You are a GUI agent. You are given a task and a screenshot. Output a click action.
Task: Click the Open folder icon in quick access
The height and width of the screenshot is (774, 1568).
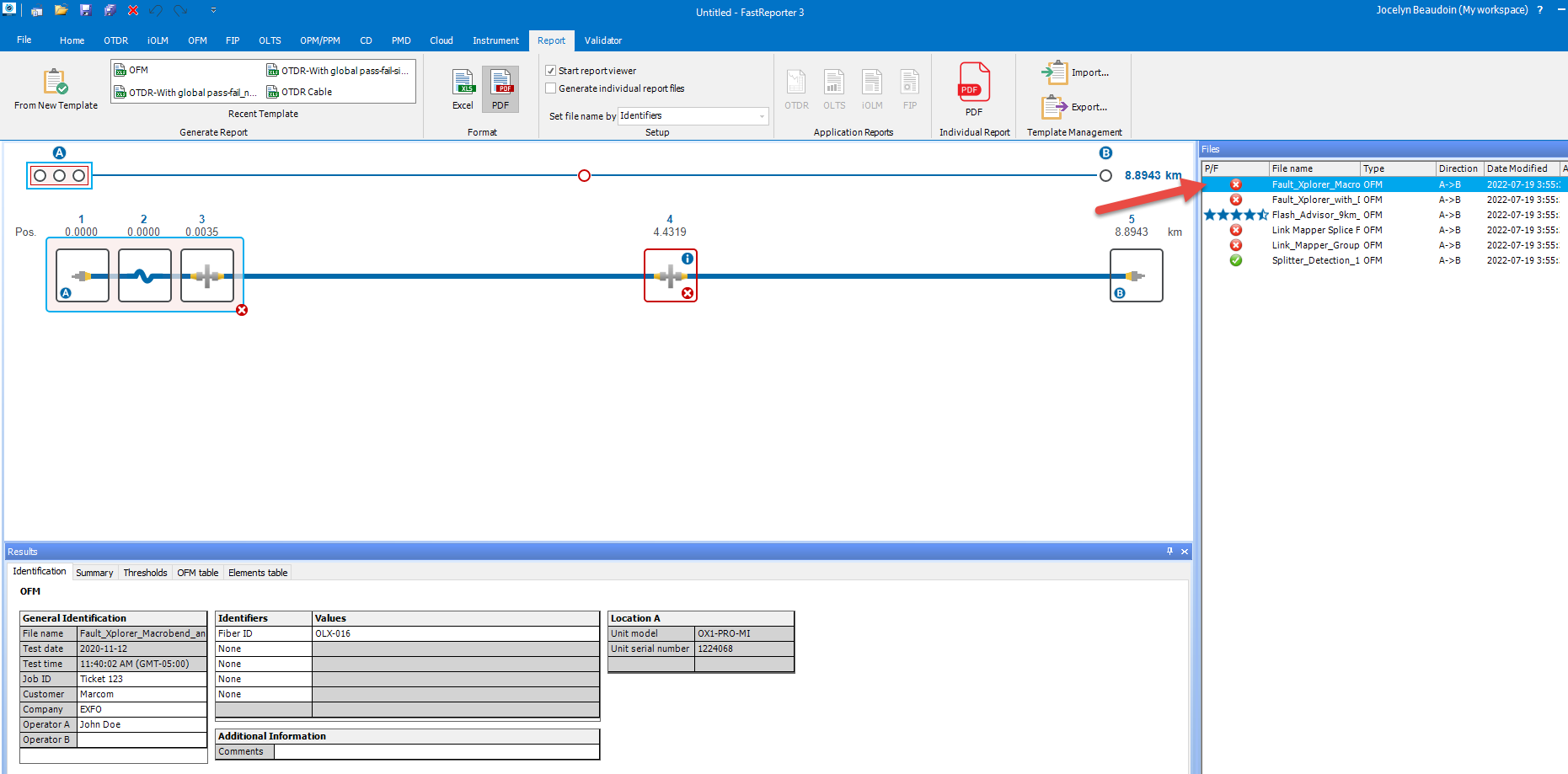click(61, 10)
